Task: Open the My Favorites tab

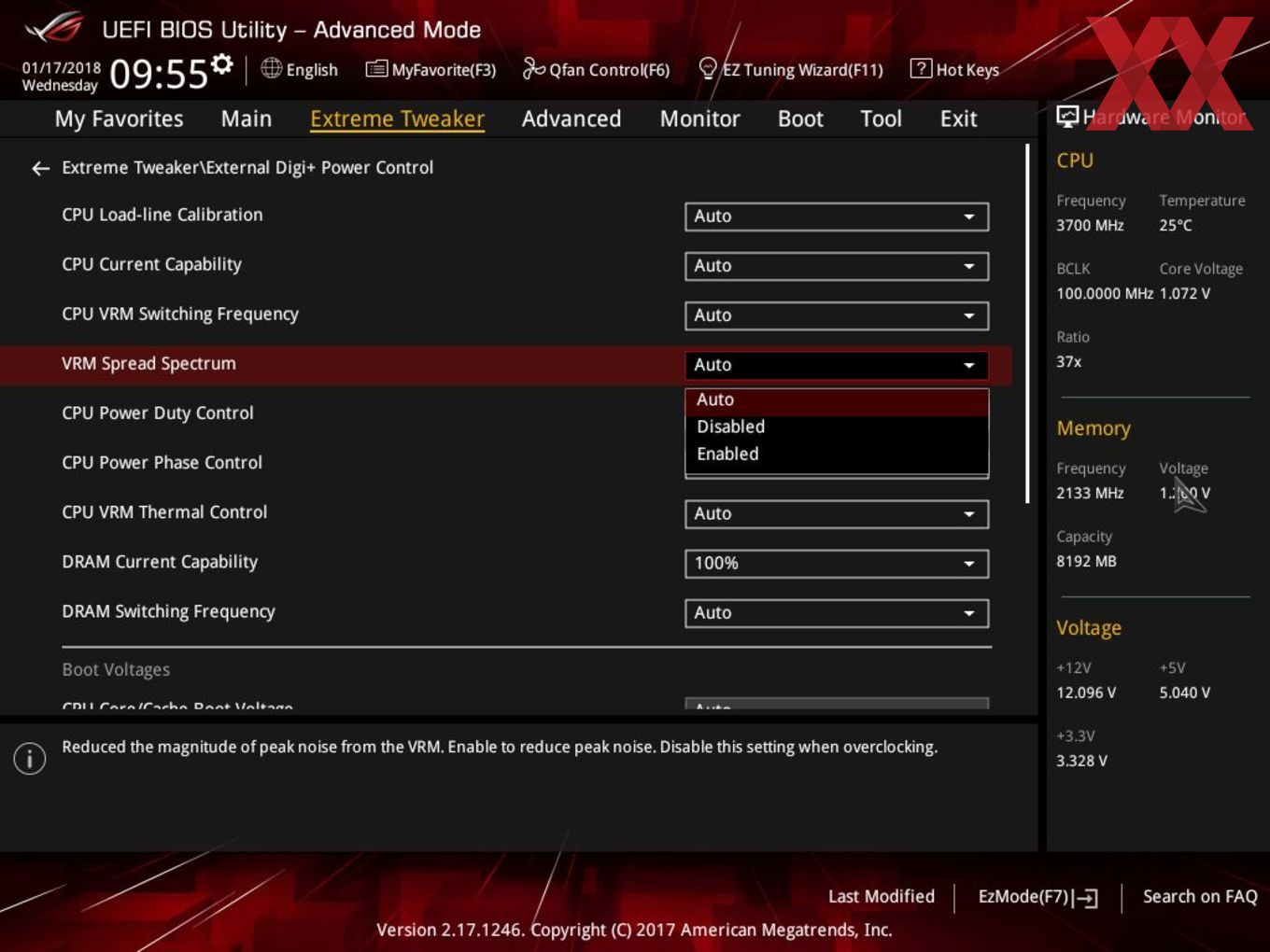Action: click(x=120, y=119)
